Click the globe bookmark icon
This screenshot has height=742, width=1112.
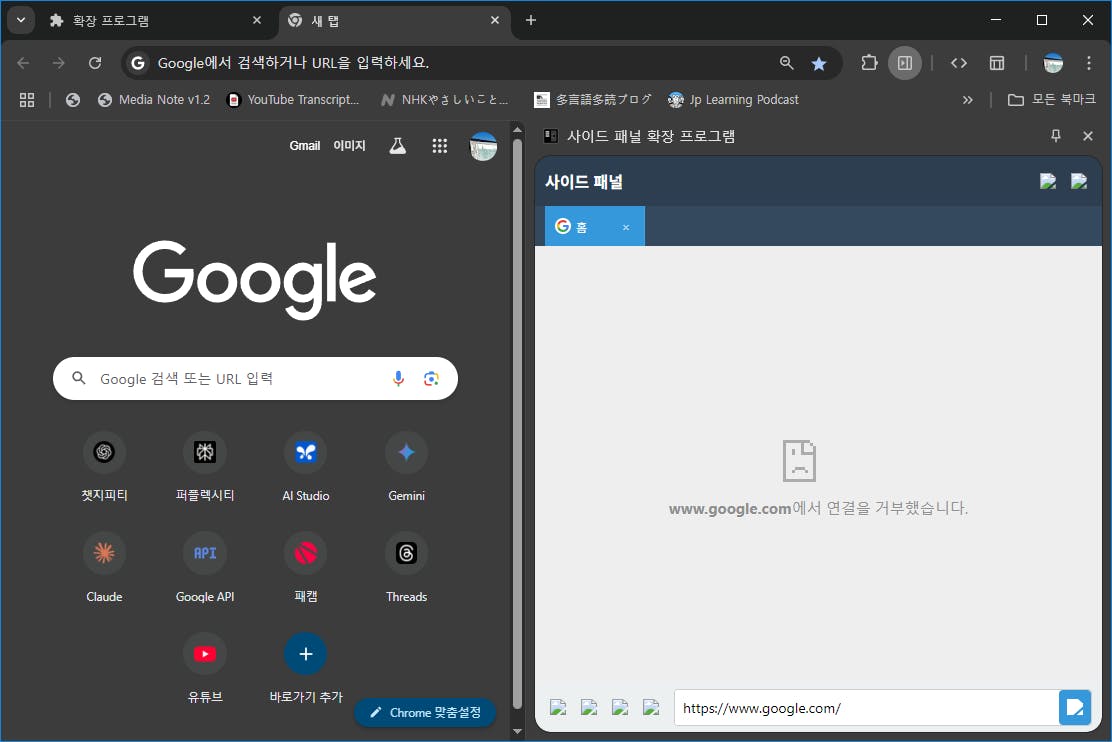[72, 100]
